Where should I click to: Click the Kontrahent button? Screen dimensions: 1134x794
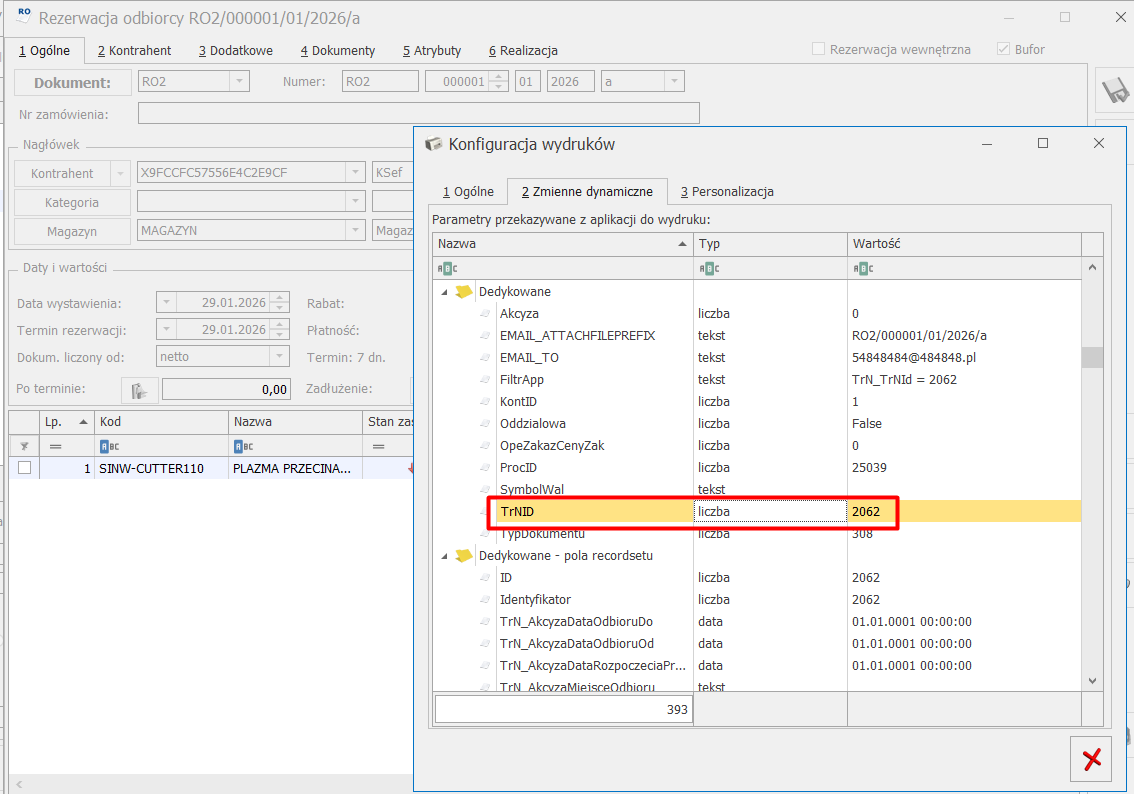pyautogui.click(x=62, y=173)
